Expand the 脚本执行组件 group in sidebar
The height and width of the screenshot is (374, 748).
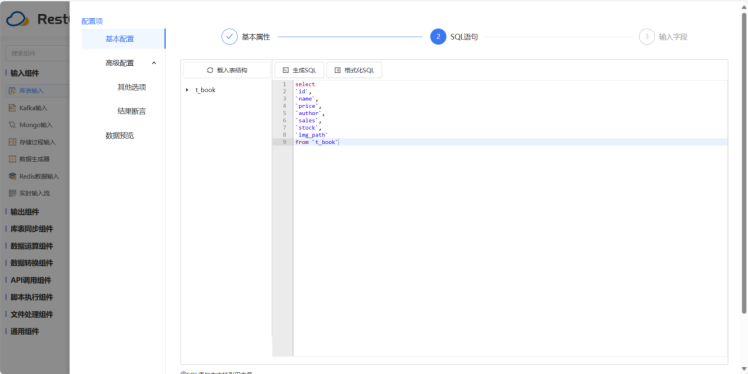pyautogui.click(x=31, y=297)
